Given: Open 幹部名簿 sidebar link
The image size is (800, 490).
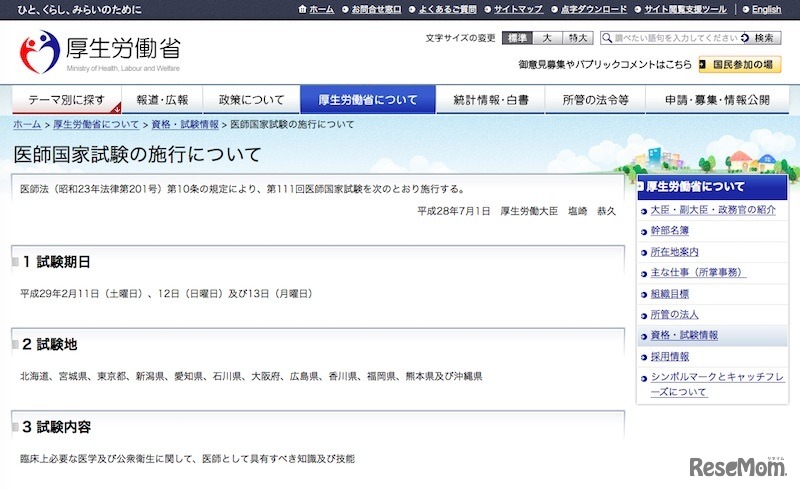Looking at the screenshot, I should coord(669,231).
